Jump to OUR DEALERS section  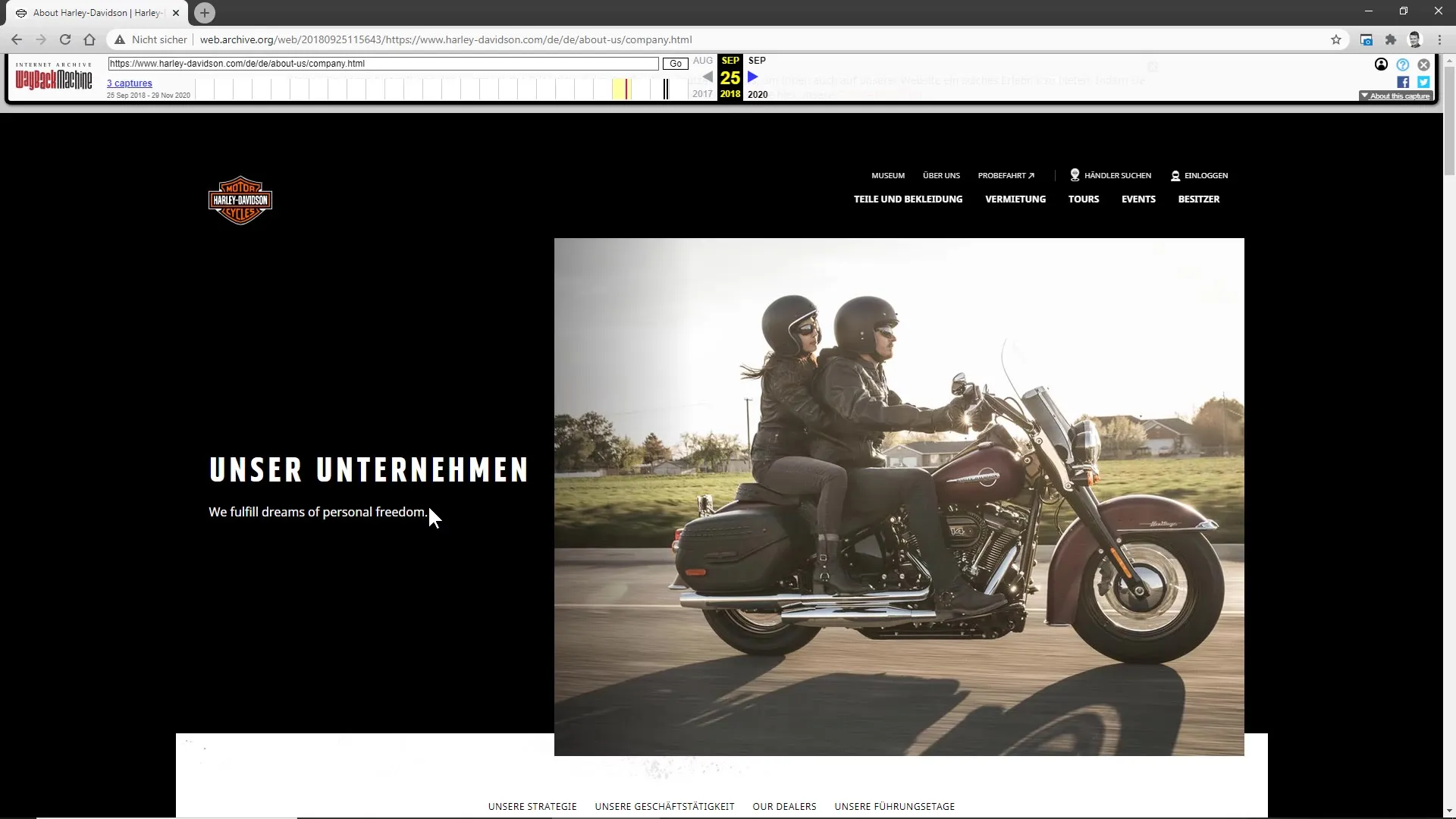click(784, 806)
